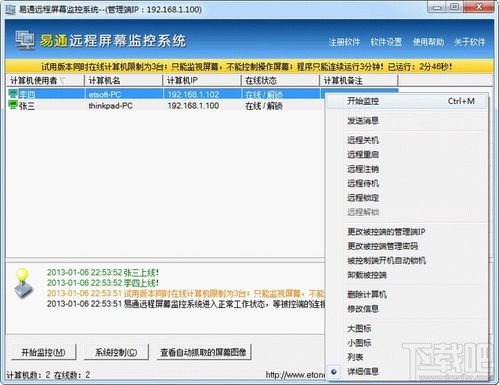The width and height of the screenshot is (499, 385).
Task: Click the green computer icon beside 李四
Action: tap(13, 94)
